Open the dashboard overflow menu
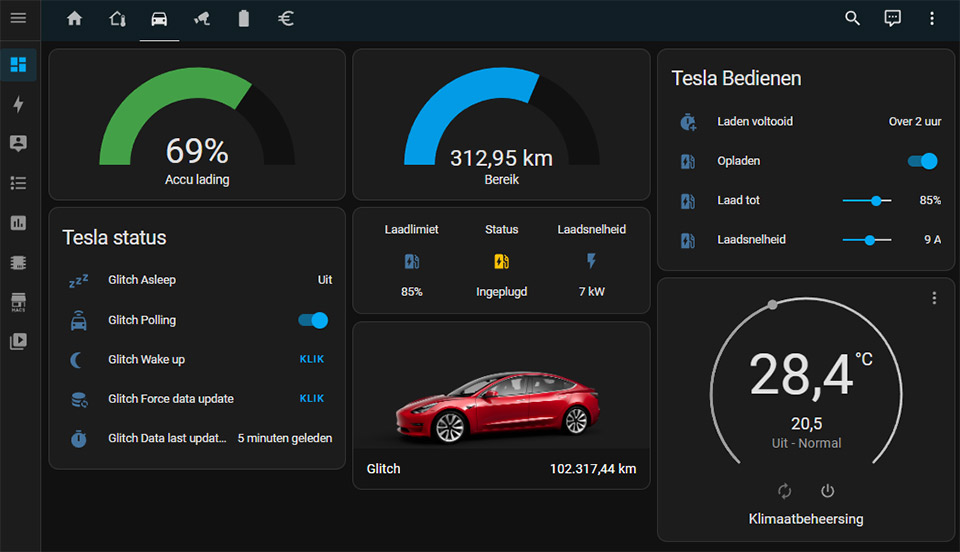 [x=932, y=18]
